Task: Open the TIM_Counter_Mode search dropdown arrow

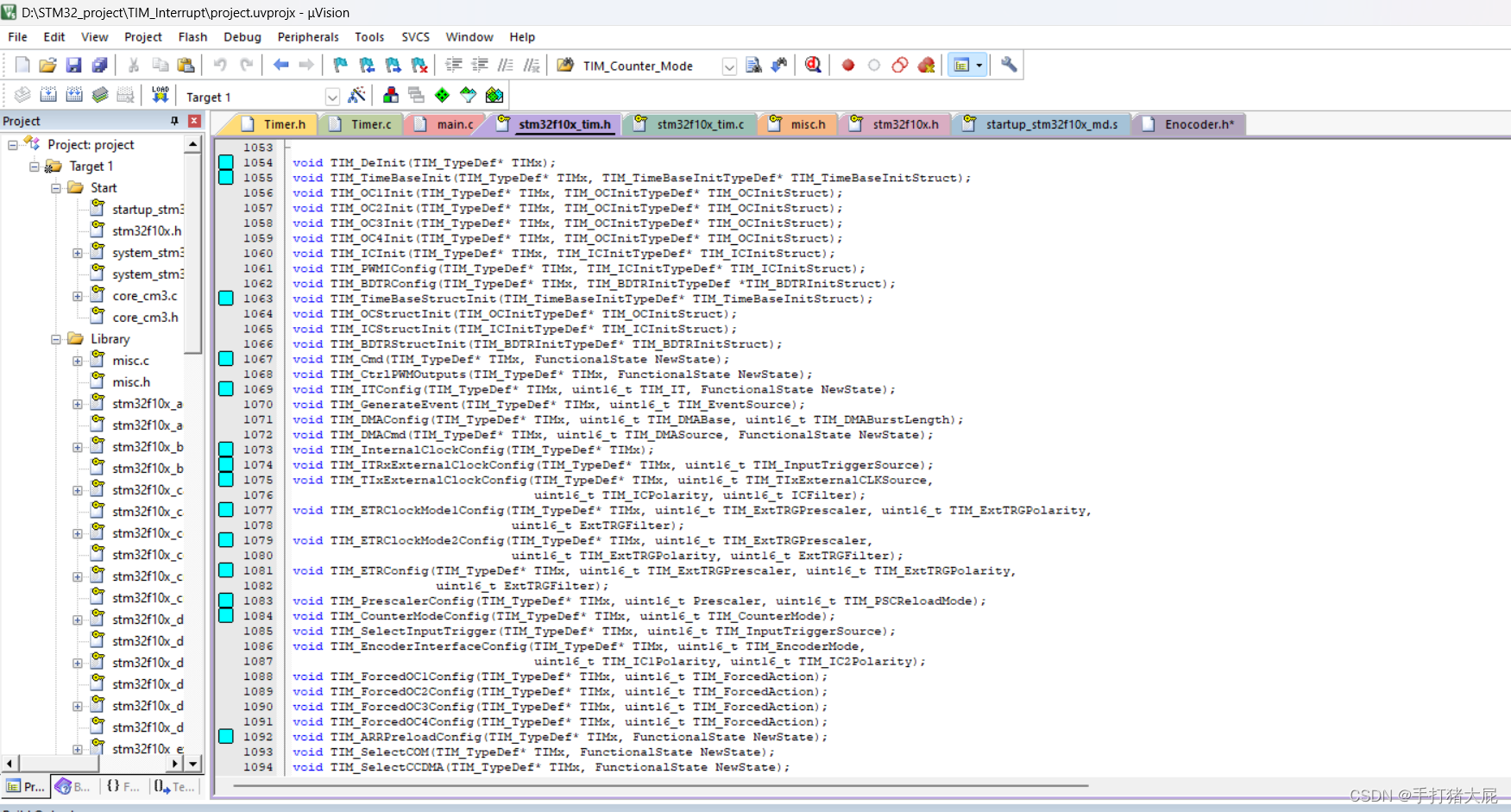Action: (x=729, y=66)
